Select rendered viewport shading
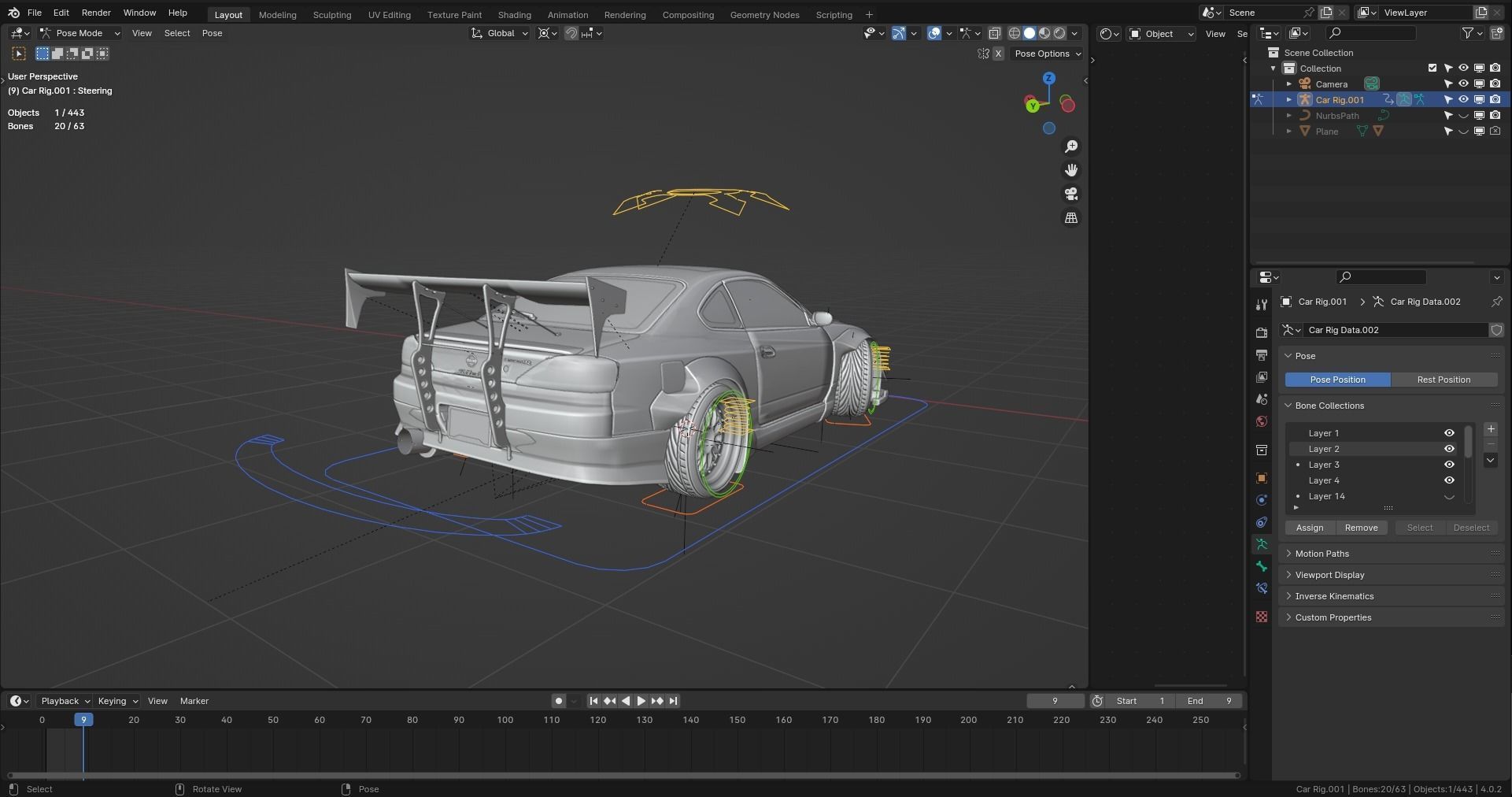This screenshot has height=797, width=1512. (1059, 33)
